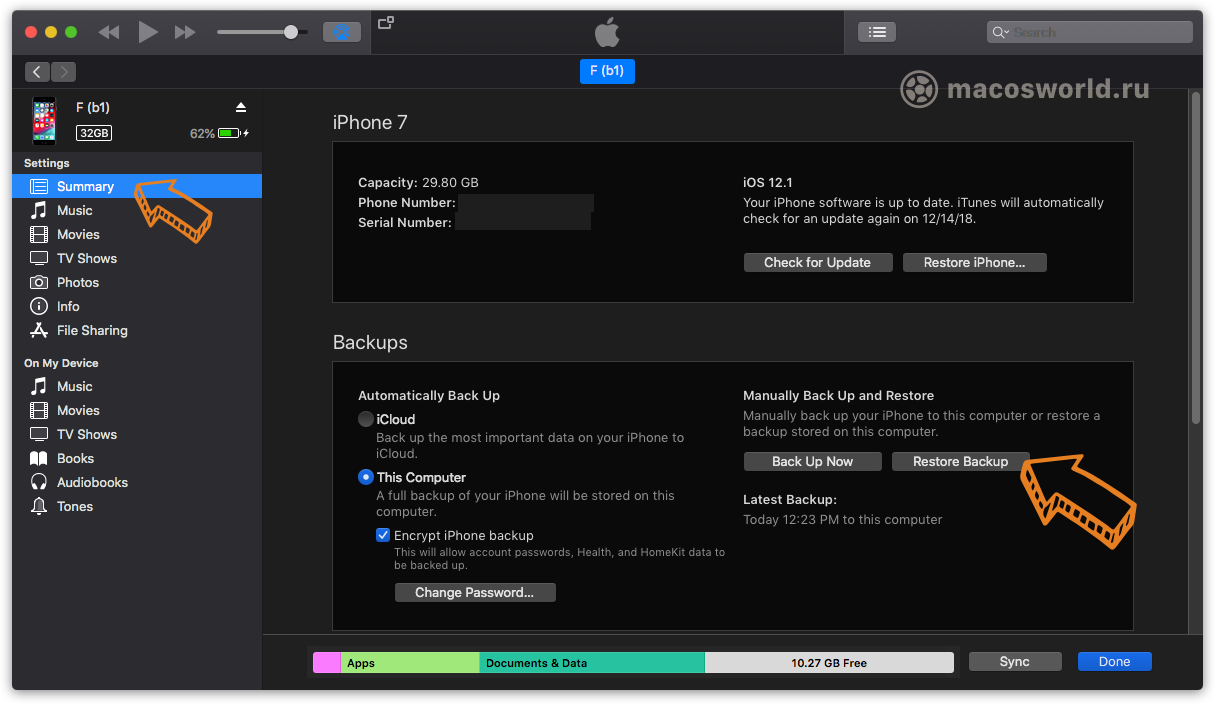Click the 10.27 GB Free segment

829,662
